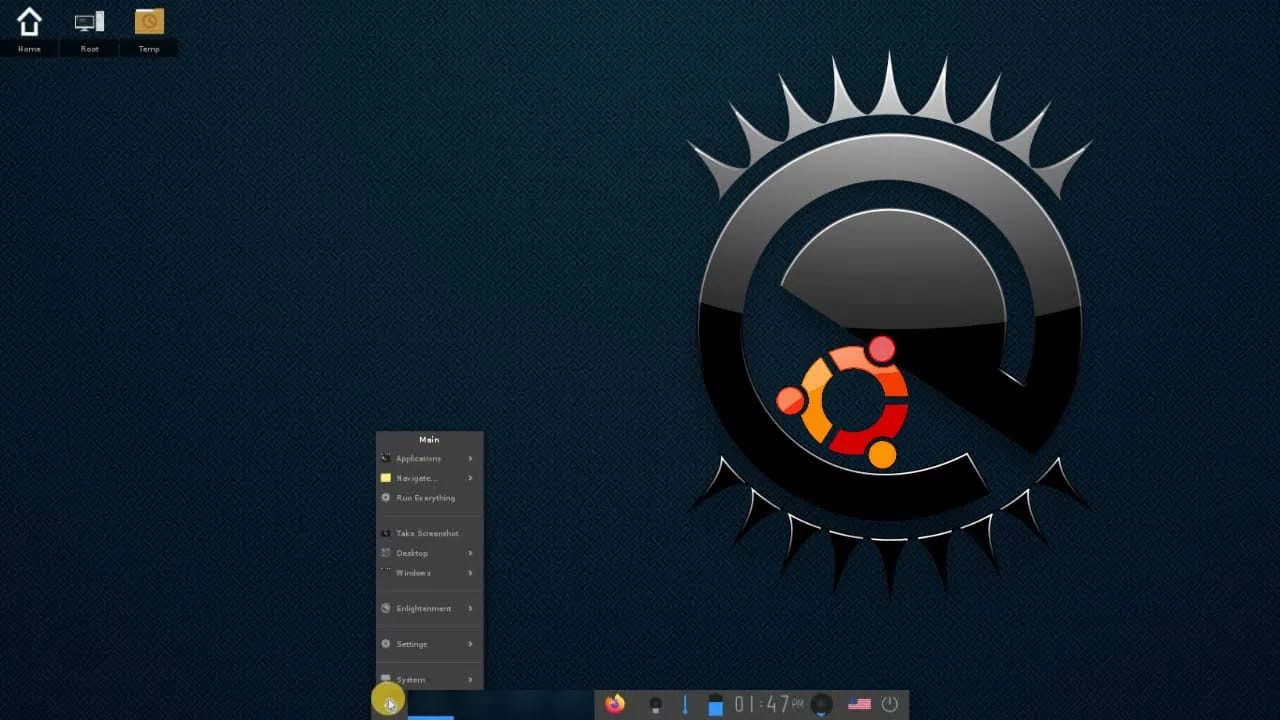Open the Root icon on the desktop
Image resolution: width=1280 pixels, height=720 pixels.
coord(88,22)
